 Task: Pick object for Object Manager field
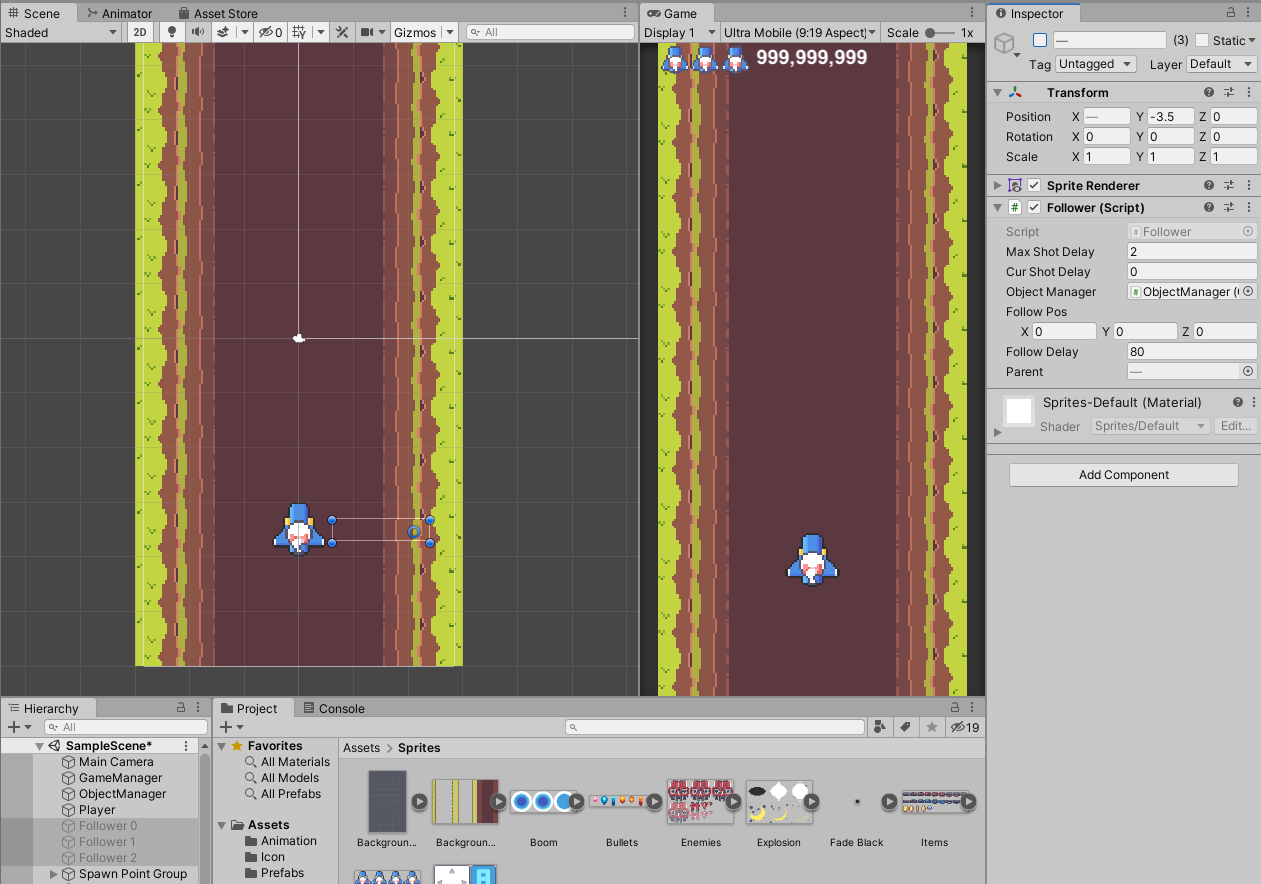(1248, 292)
